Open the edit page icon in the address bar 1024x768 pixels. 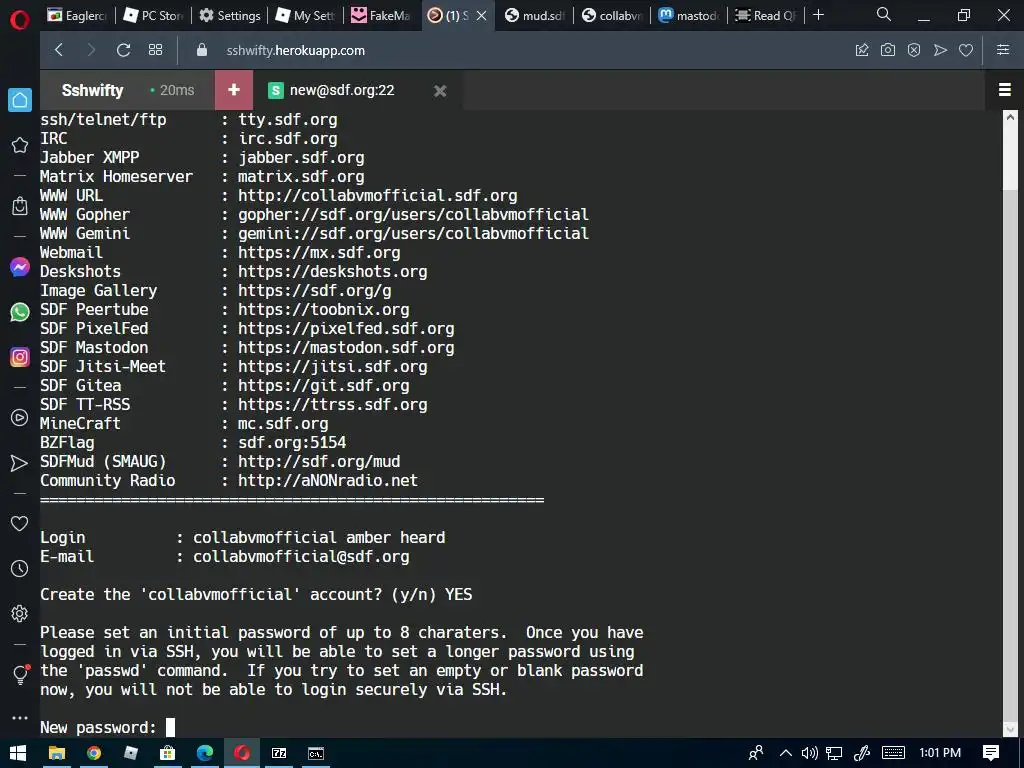click(x=862, y=50)
